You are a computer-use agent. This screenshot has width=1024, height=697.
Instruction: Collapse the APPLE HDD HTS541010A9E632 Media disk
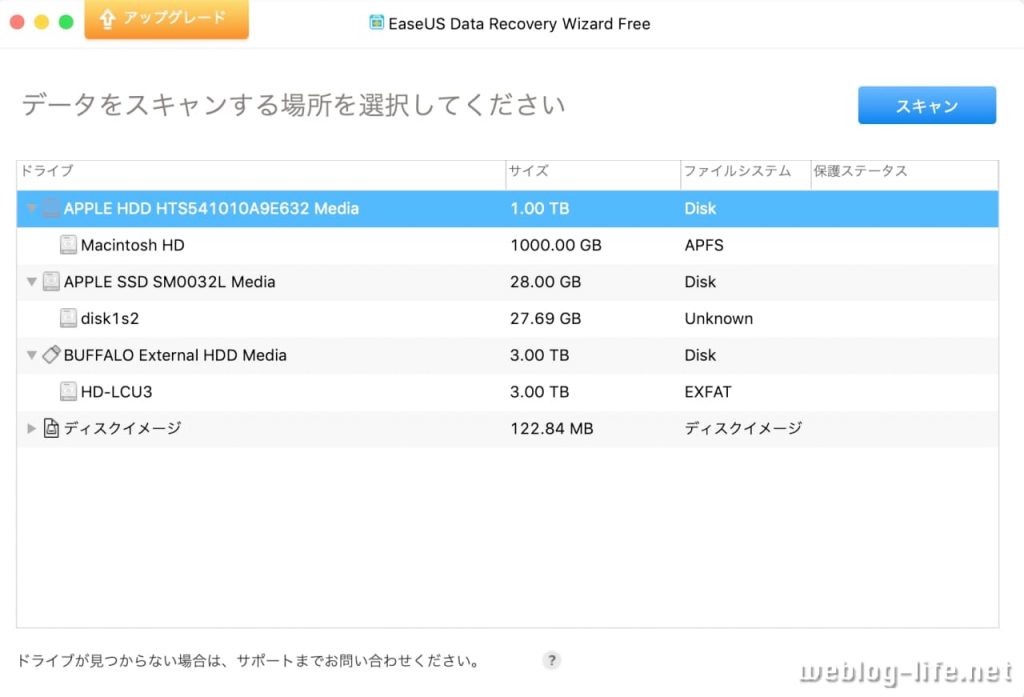point(31,209)
